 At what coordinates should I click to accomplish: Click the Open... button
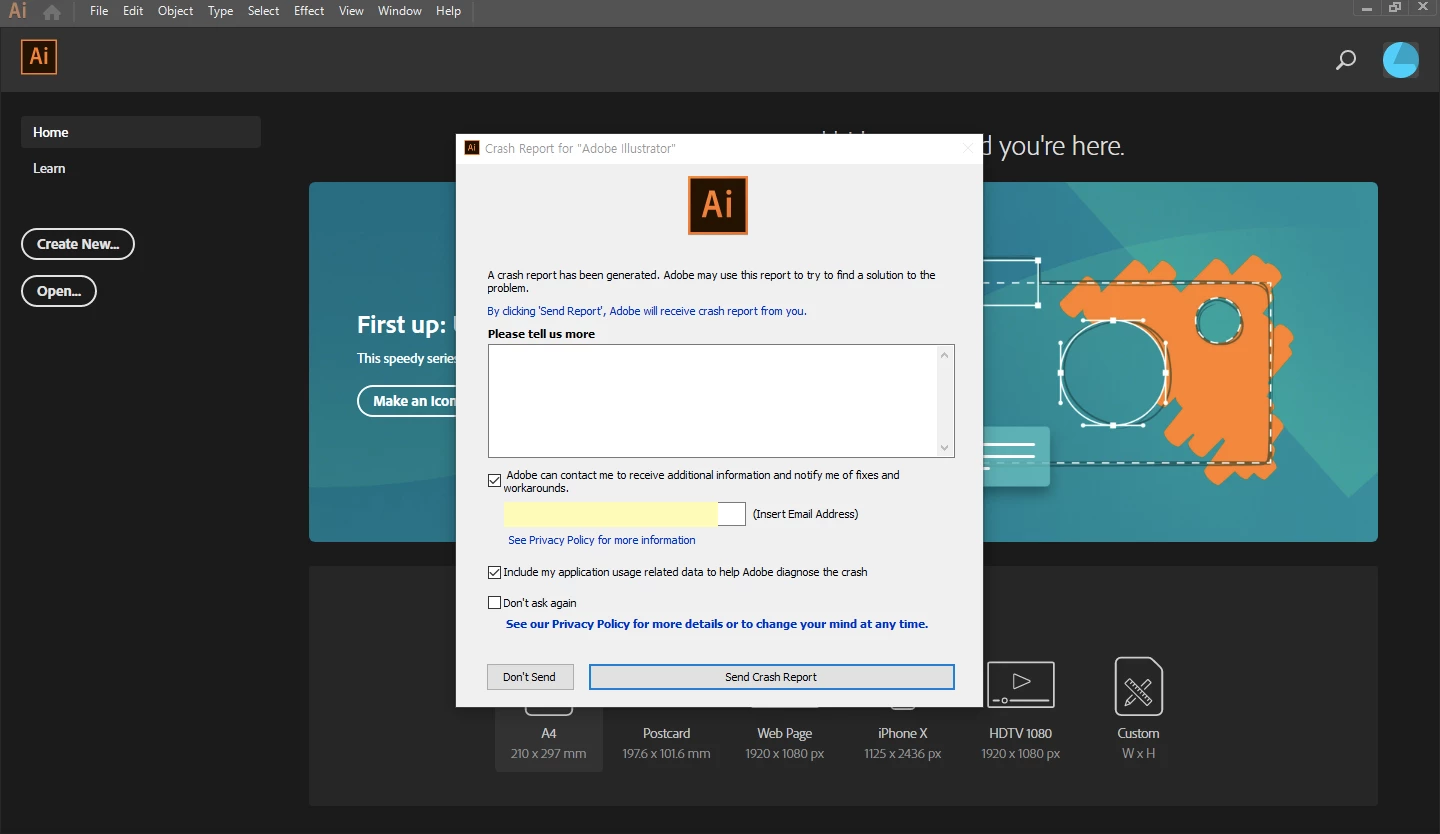pos(59,291)
